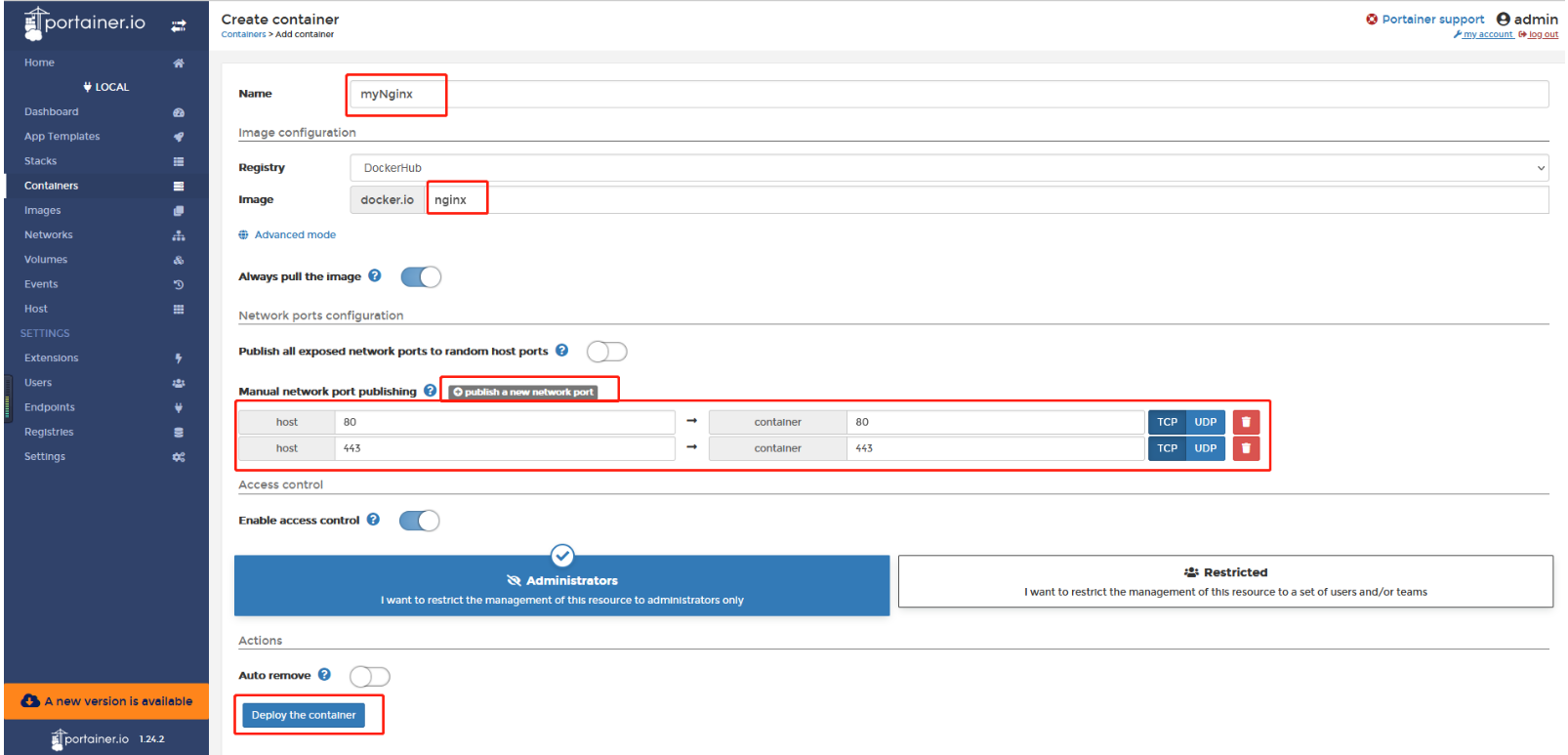1568x755 pixels.
Task: Open Volumes in the sidebar
Action: click(x=46, y=260)
